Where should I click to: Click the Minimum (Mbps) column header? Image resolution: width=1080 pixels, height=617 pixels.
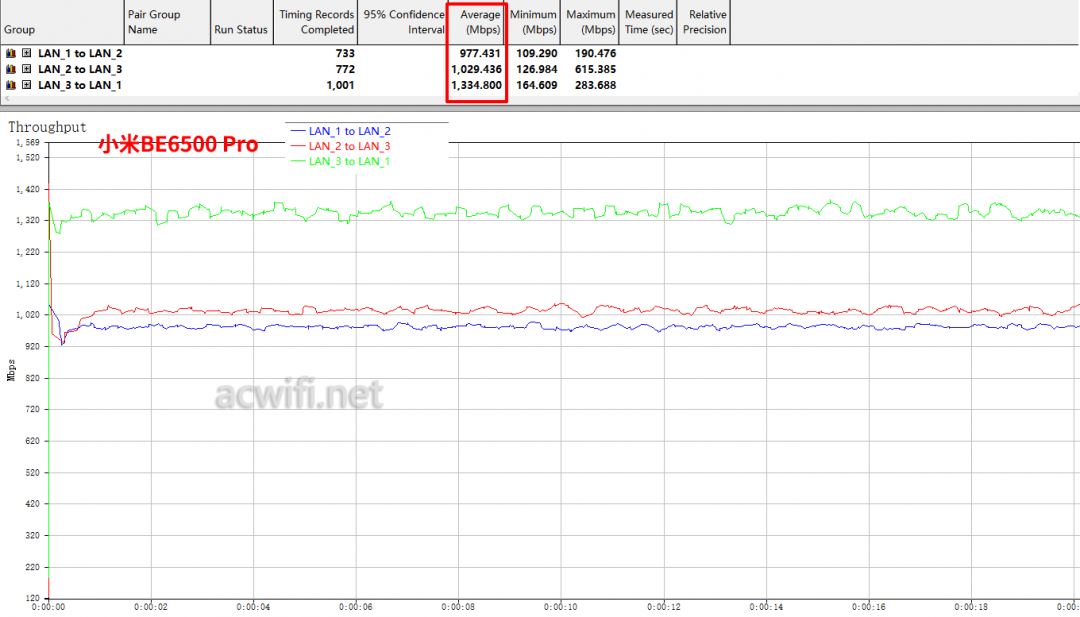533,22
